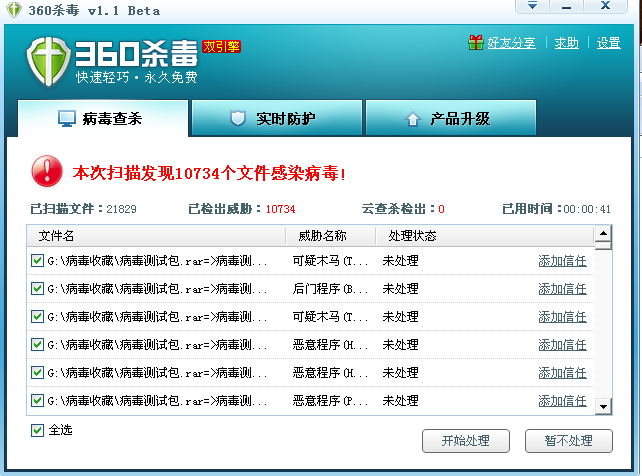Image resolution: width=642 pixels, height=476 pixels.
Task: Toggle the second 恶意程序 (H row checkbox
Action: tap(37, 372)
